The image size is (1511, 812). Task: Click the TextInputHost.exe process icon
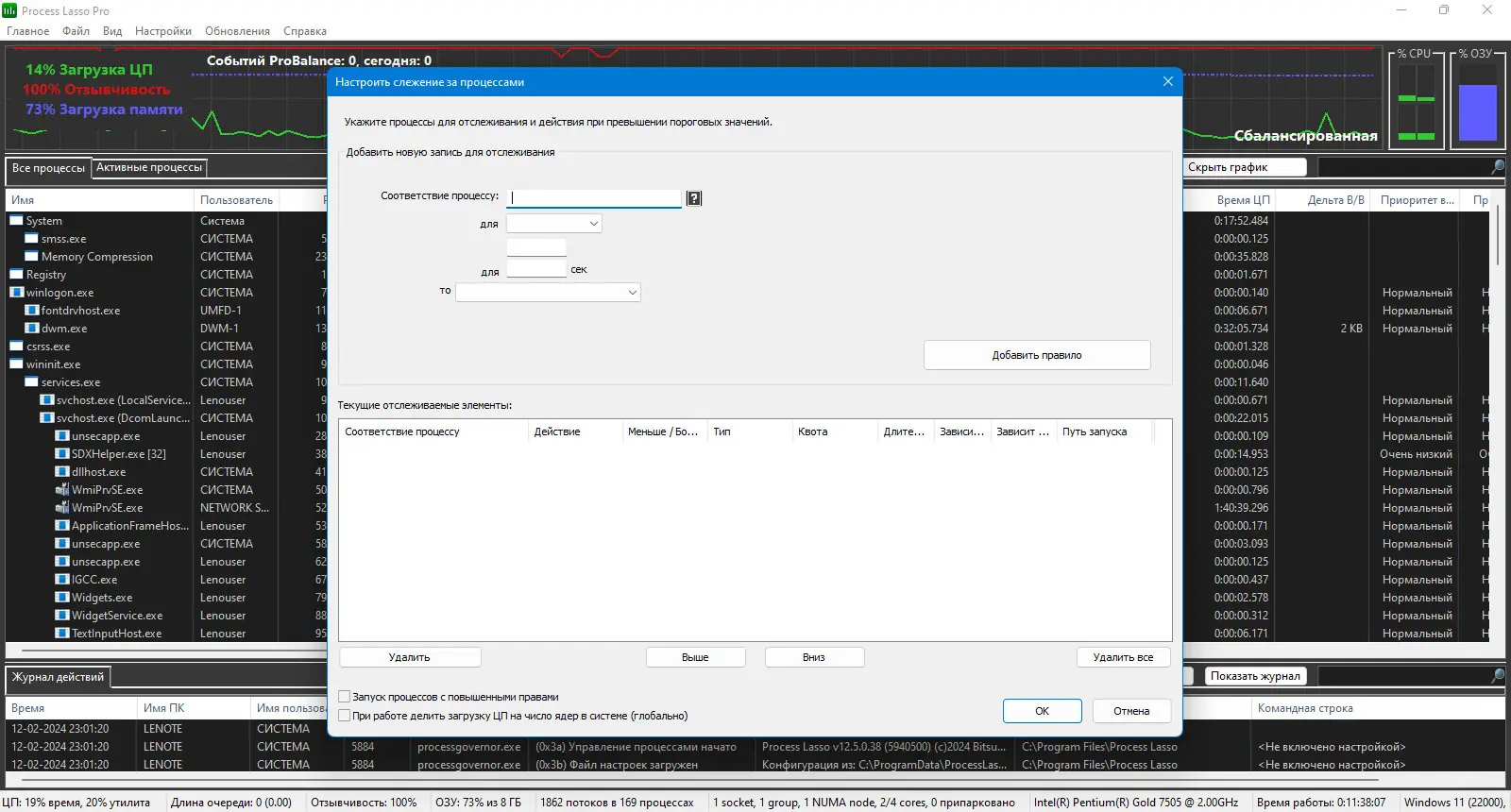pos(61,634)
